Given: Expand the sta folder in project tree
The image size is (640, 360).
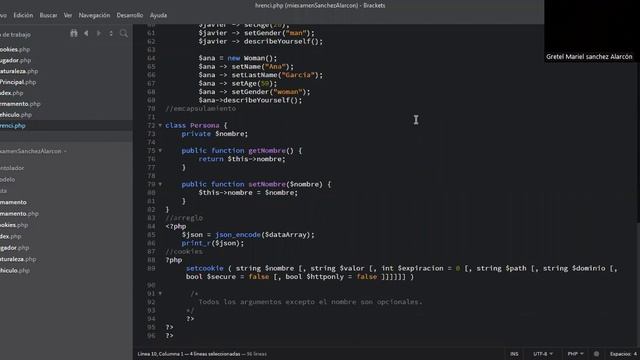Looking at the screenshot, I should [4, 191].
